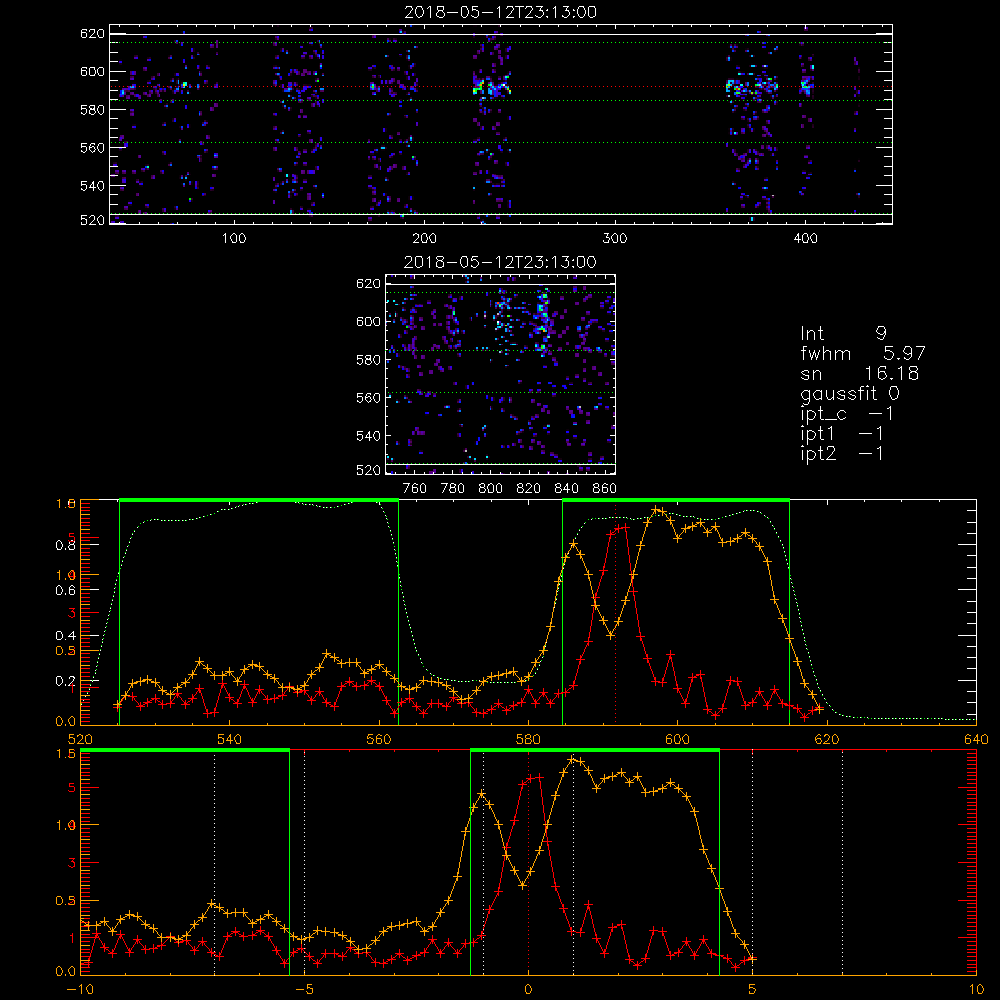Click x-axis label 840 under the small spectrogram

566,489
